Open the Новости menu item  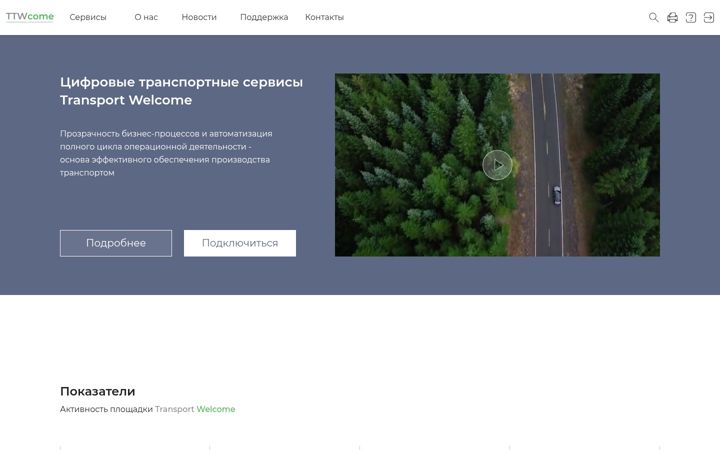pyautogui.click(x=199, y=17)
